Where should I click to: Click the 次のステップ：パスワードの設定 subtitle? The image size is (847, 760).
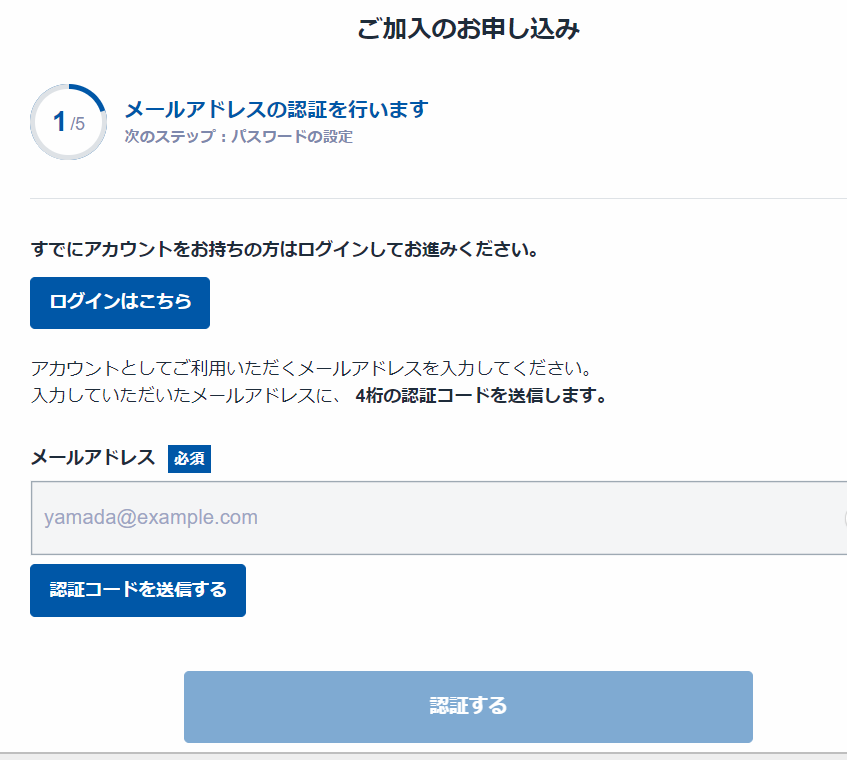point(238,137)
